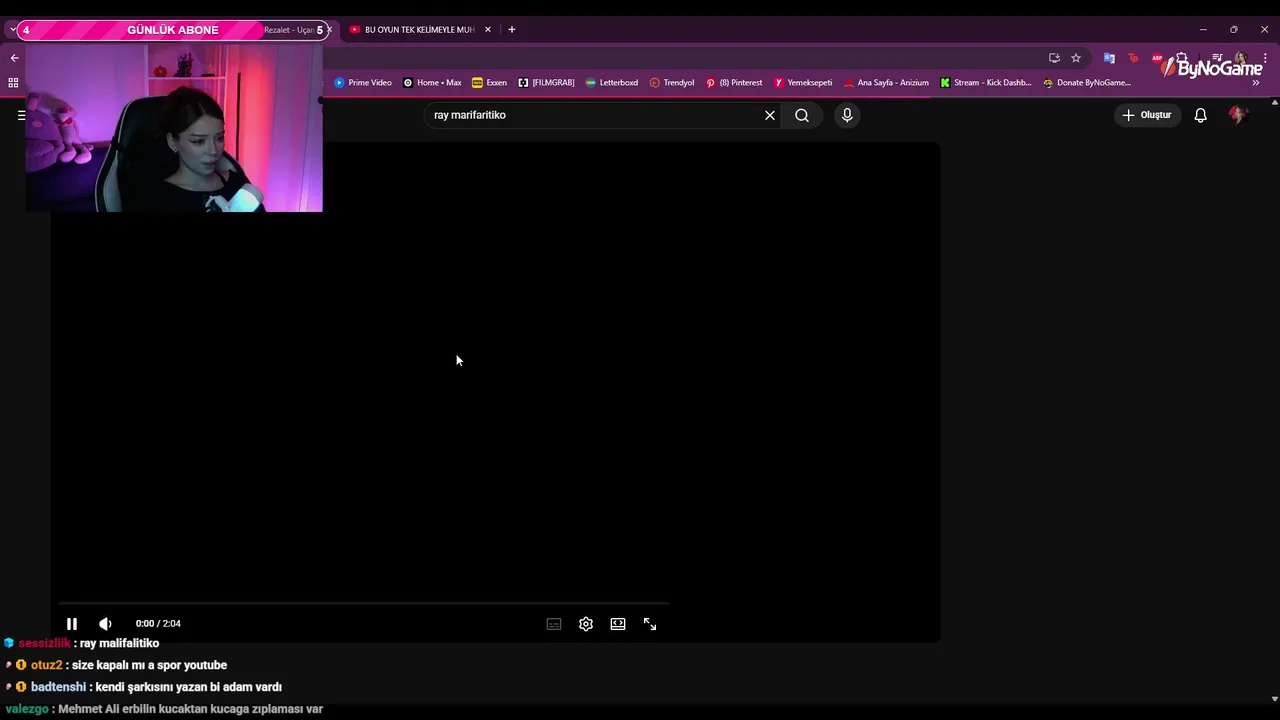This screenshot has width=1280, height=720.
Task: Click page scrollbar down arrow
Action: coord(1274,699)
